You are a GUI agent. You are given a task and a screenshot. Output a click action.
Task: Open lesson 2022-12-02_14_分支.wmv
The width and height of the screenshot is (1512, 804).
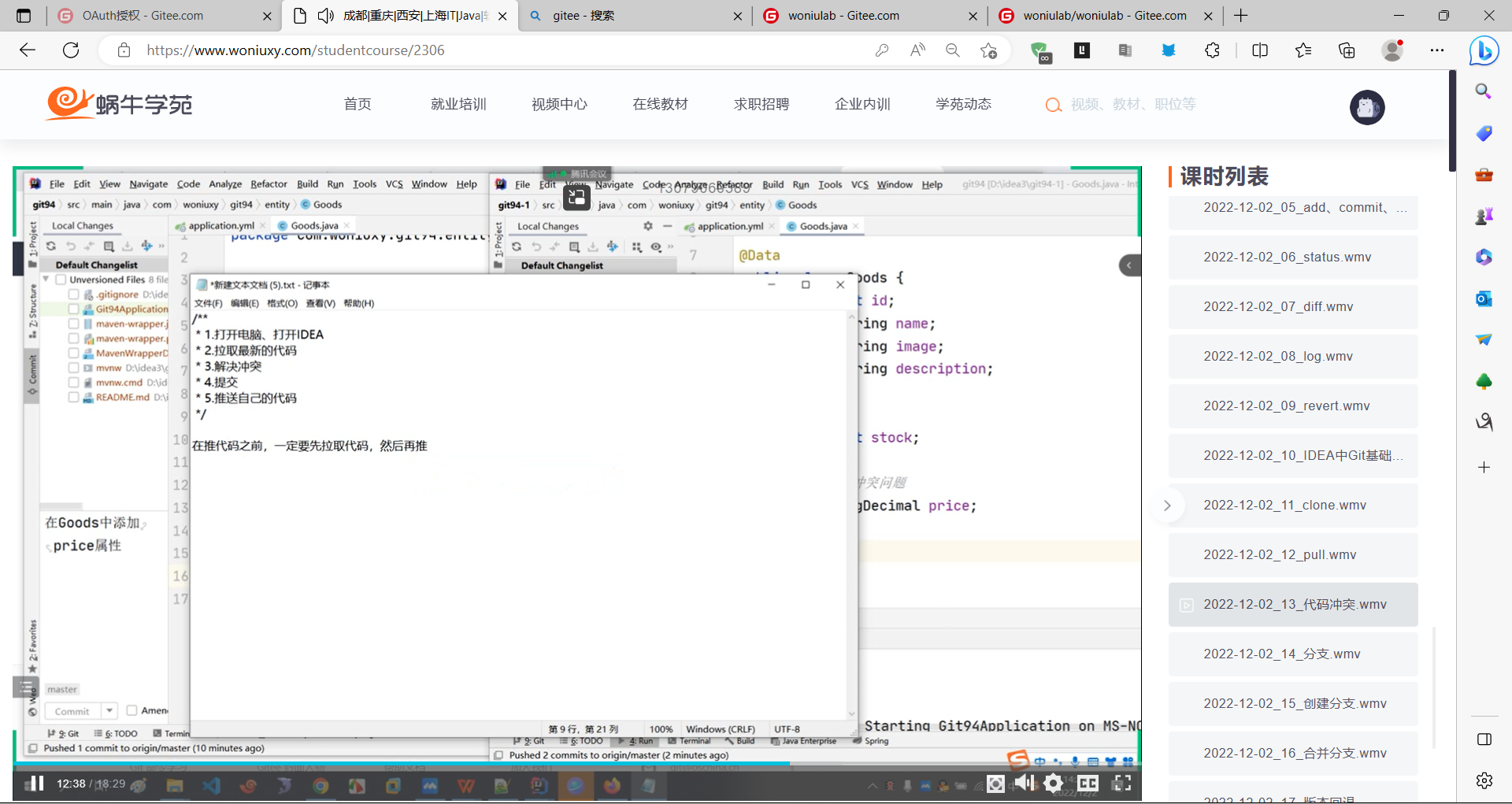(1293, 654)
